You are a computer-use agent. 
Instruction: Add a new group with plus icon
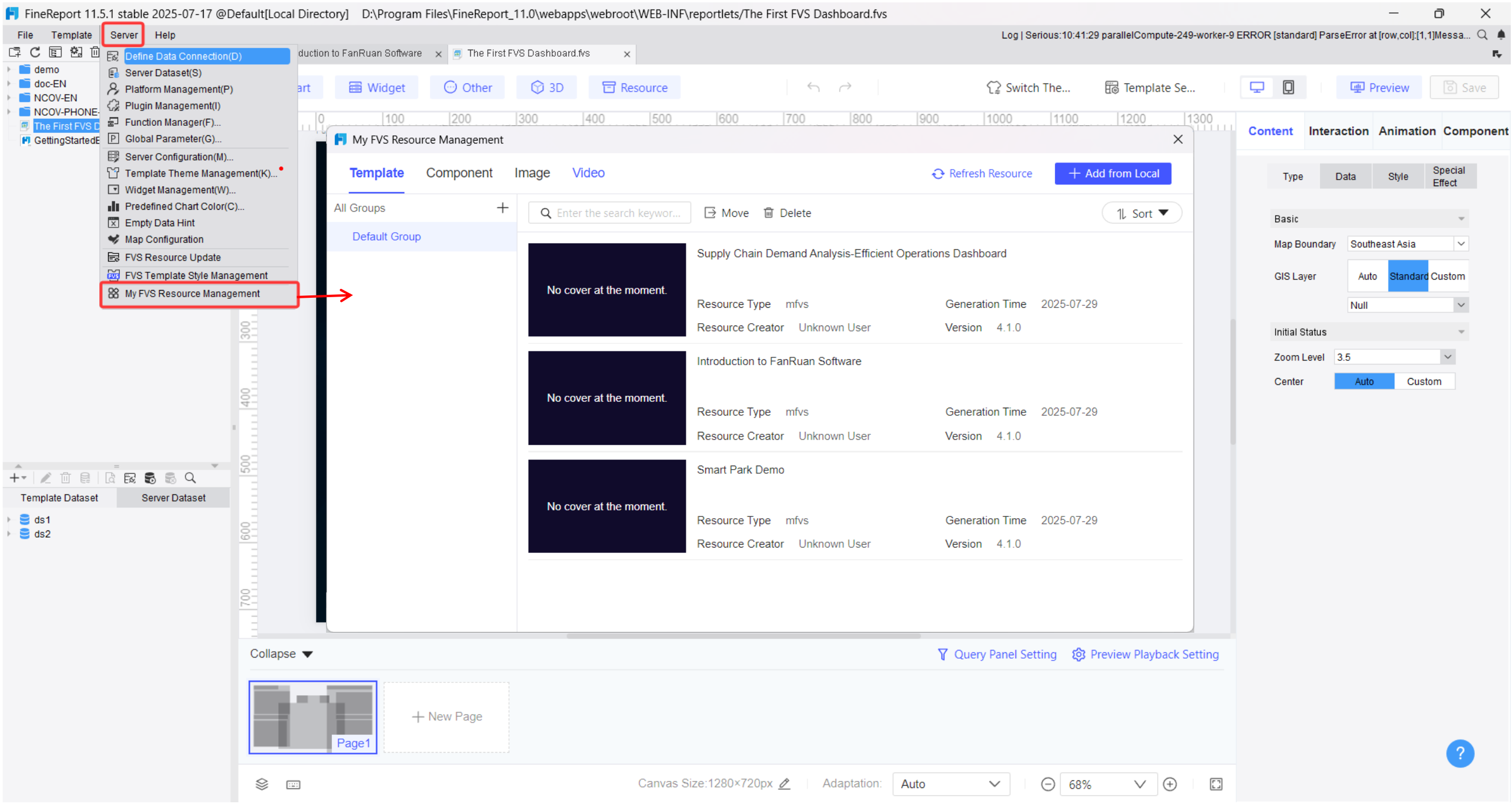502,208
